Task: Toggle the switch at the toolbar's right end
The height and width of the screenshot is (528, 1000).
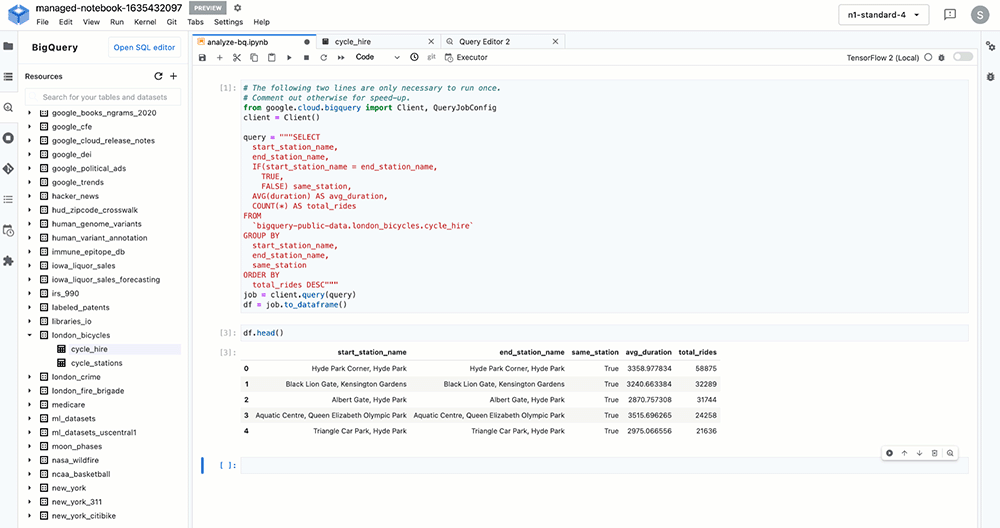Action: (963, 57)
